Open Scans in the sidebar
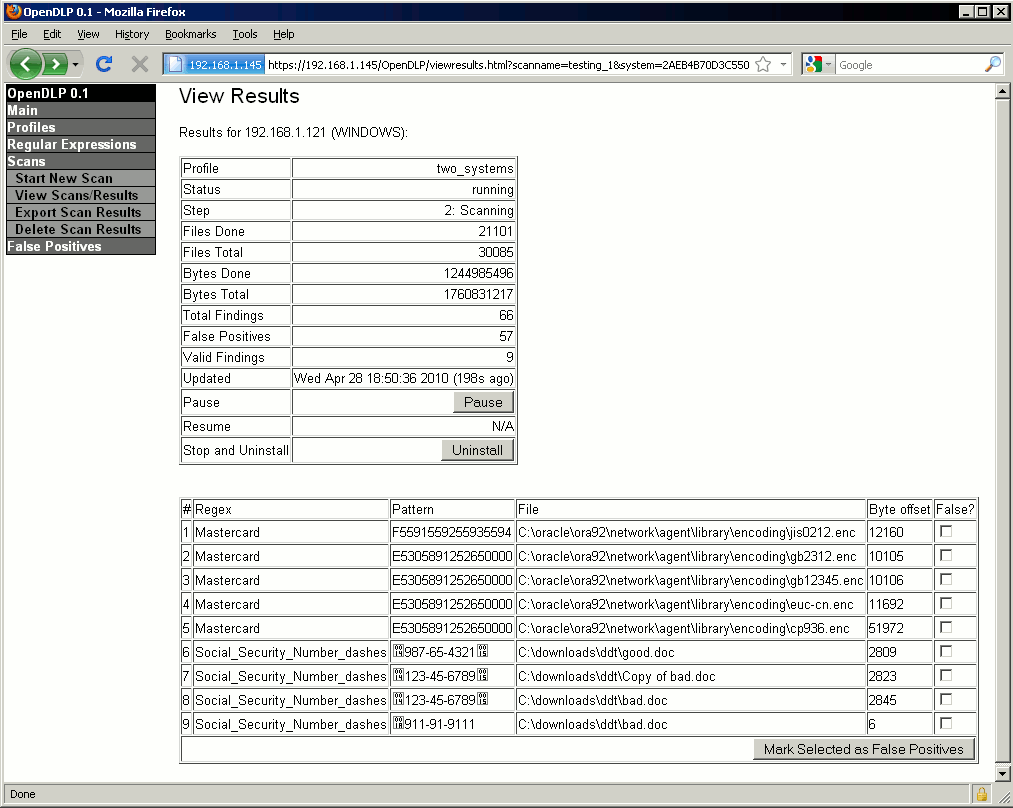 81,161
